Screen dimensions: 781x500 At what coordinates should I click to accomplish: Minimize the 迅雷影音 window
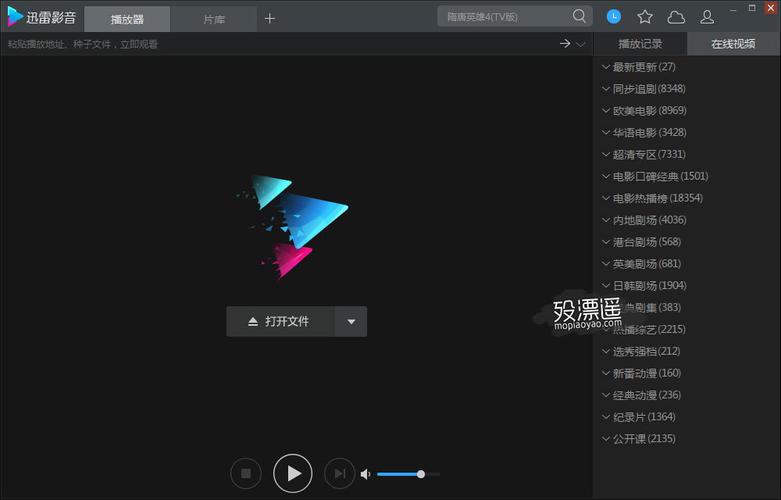(733, 8)
